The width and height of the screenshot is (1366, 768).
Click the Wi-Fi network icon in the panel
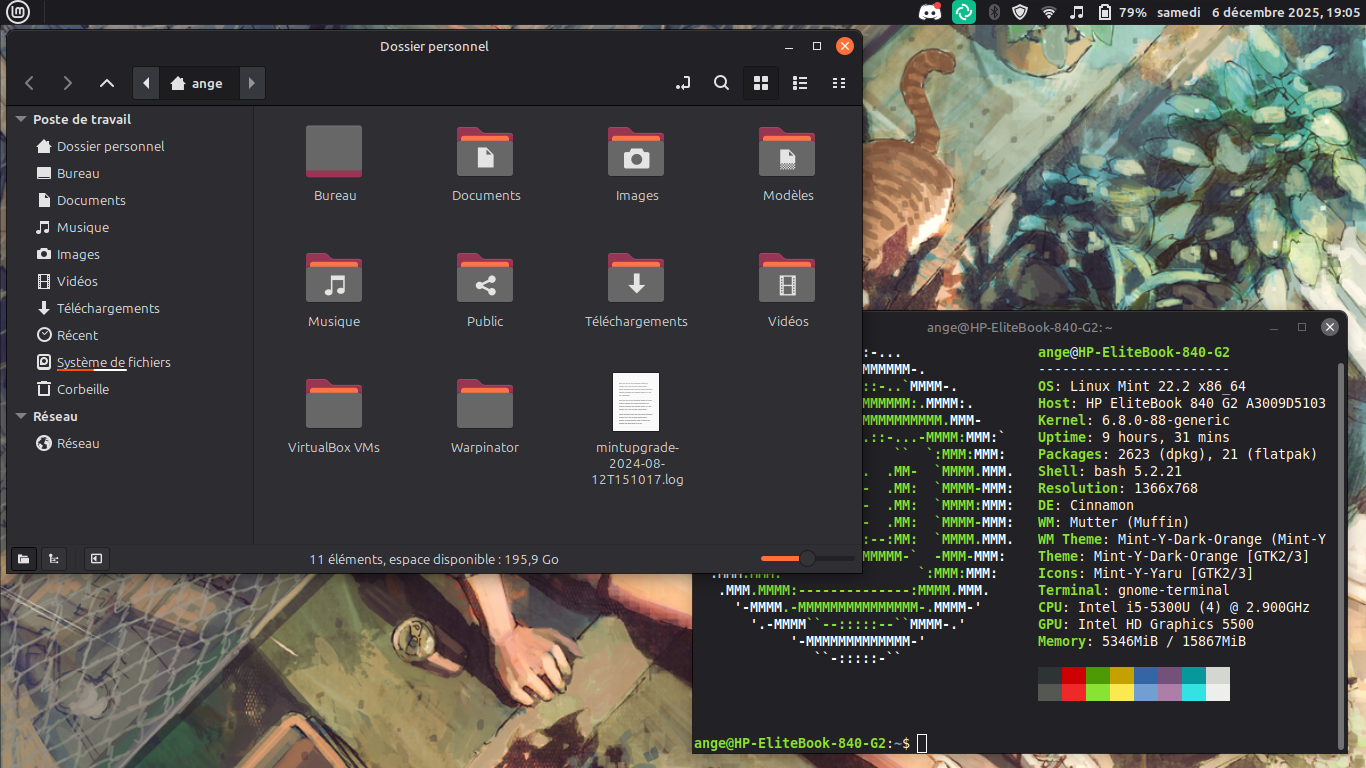1048,12
